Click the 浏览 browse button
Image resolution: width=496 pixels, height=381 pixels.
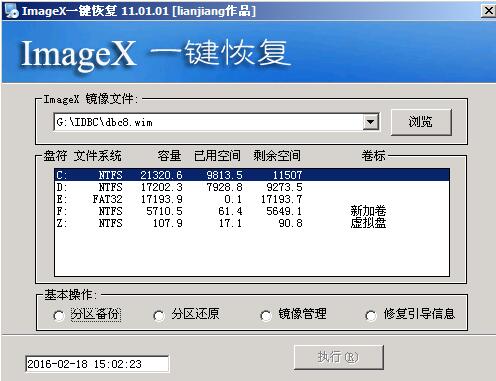click(x=421, y=122)
